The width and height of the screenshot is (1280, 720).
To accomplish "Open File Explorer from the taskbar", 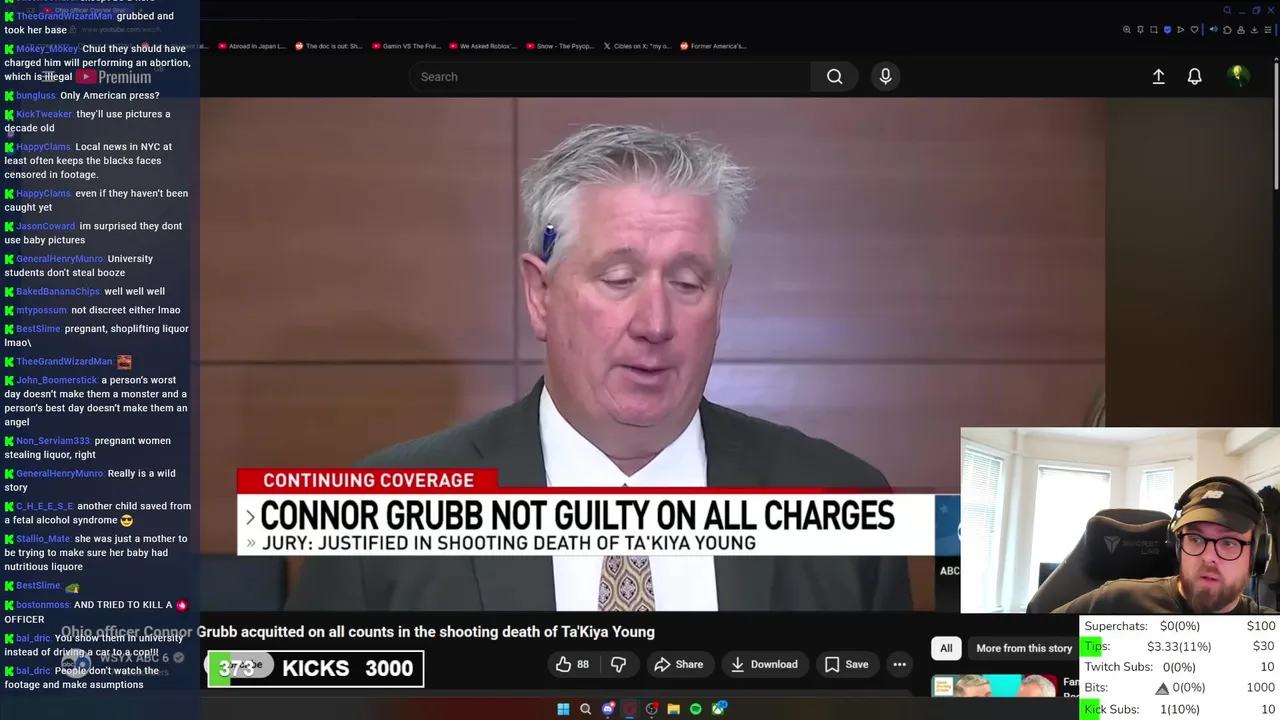I will [x=673, y=709].
